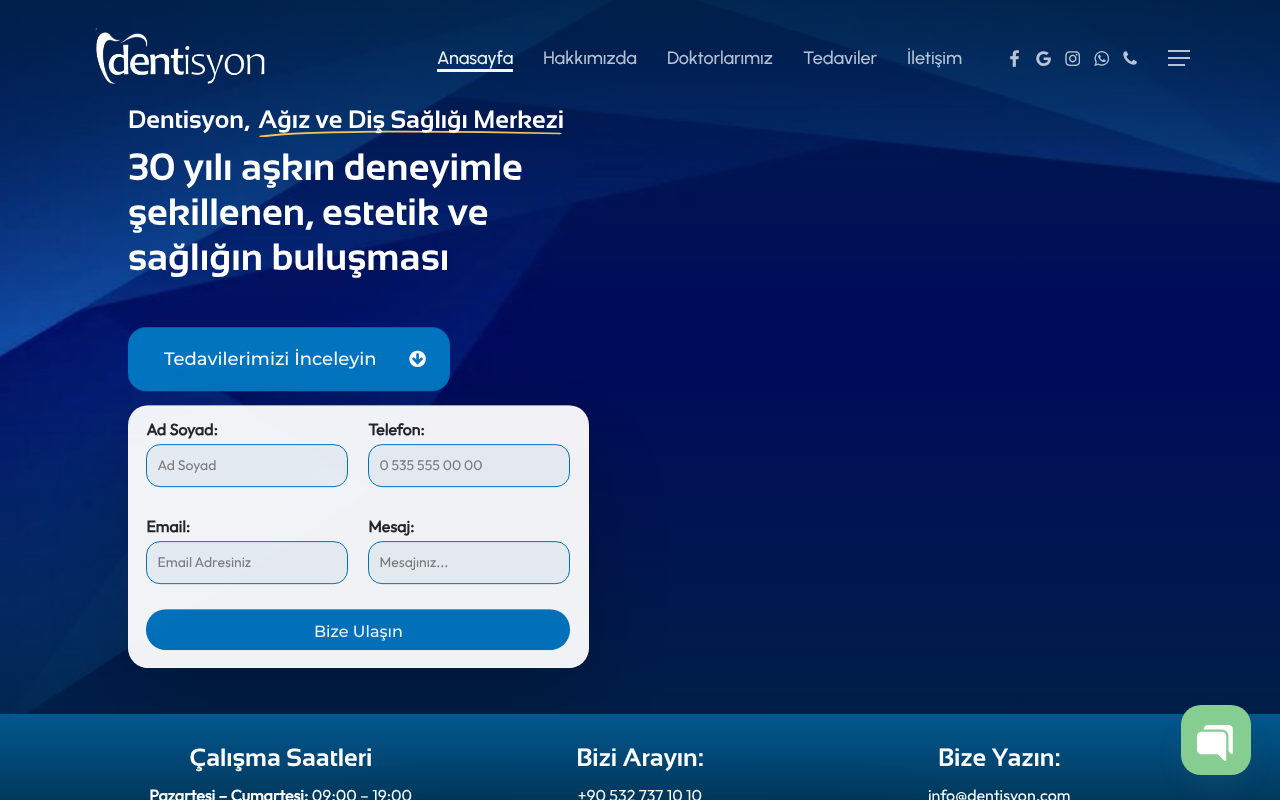Focus the Email Adresiniz input field
The image size is (1280, 800).
pyautogui.click(x=247, y=563)
